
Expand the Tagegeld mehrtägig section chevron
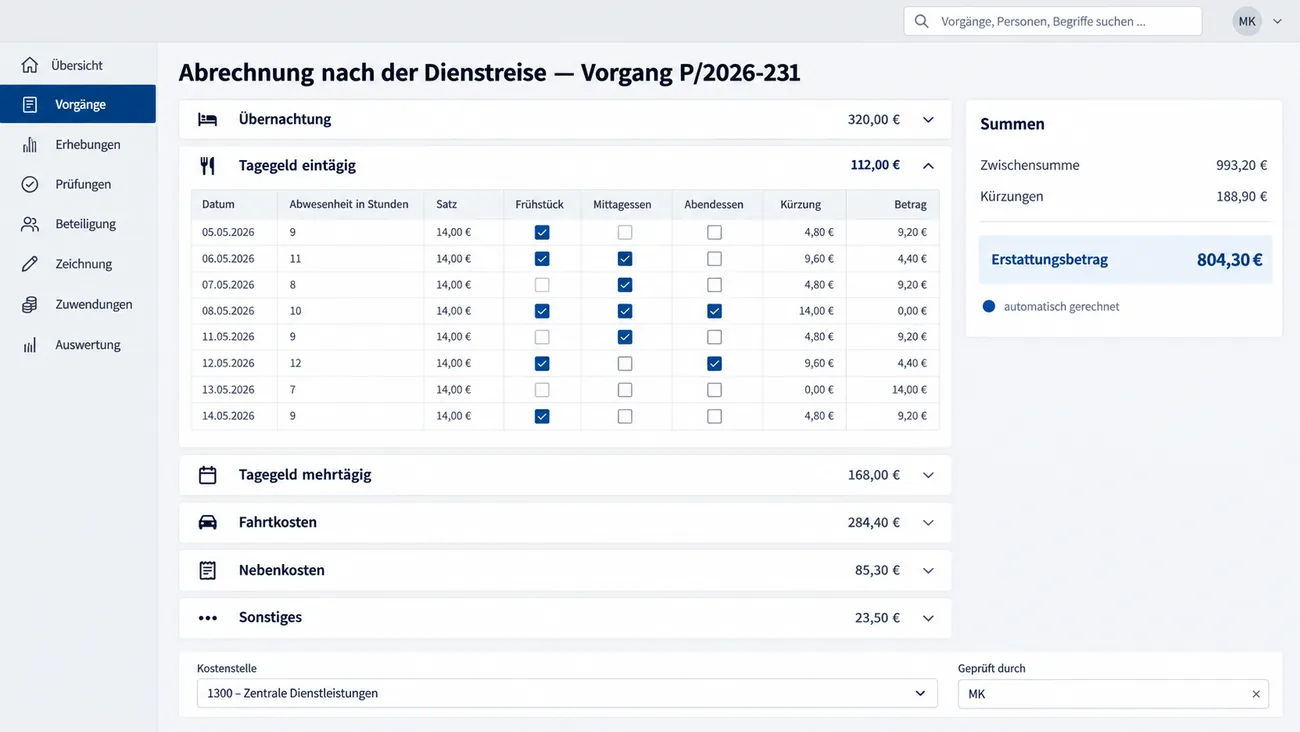pos(928,475)
